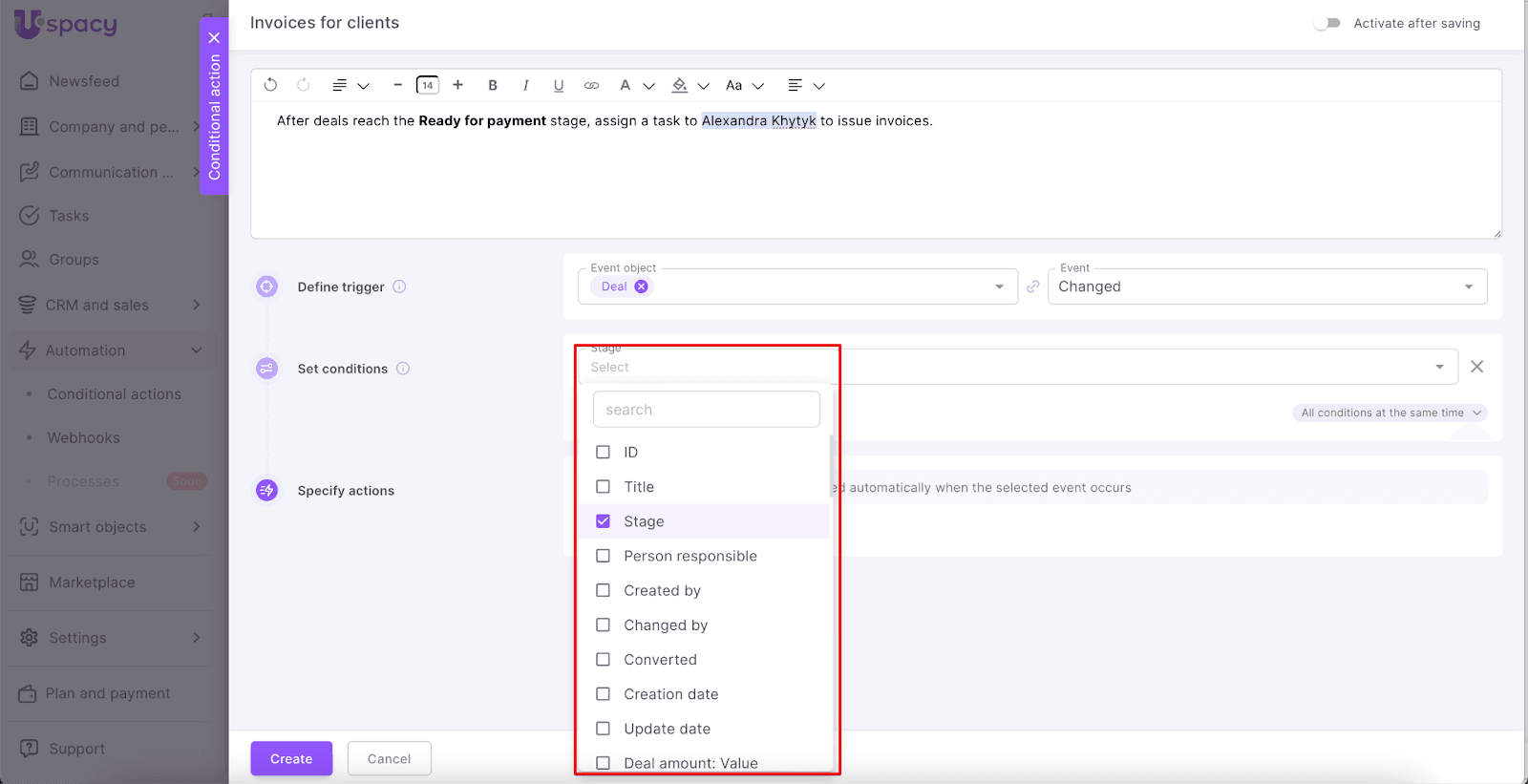Expand the All conditions at the same time dropdown

(1390, 413)
